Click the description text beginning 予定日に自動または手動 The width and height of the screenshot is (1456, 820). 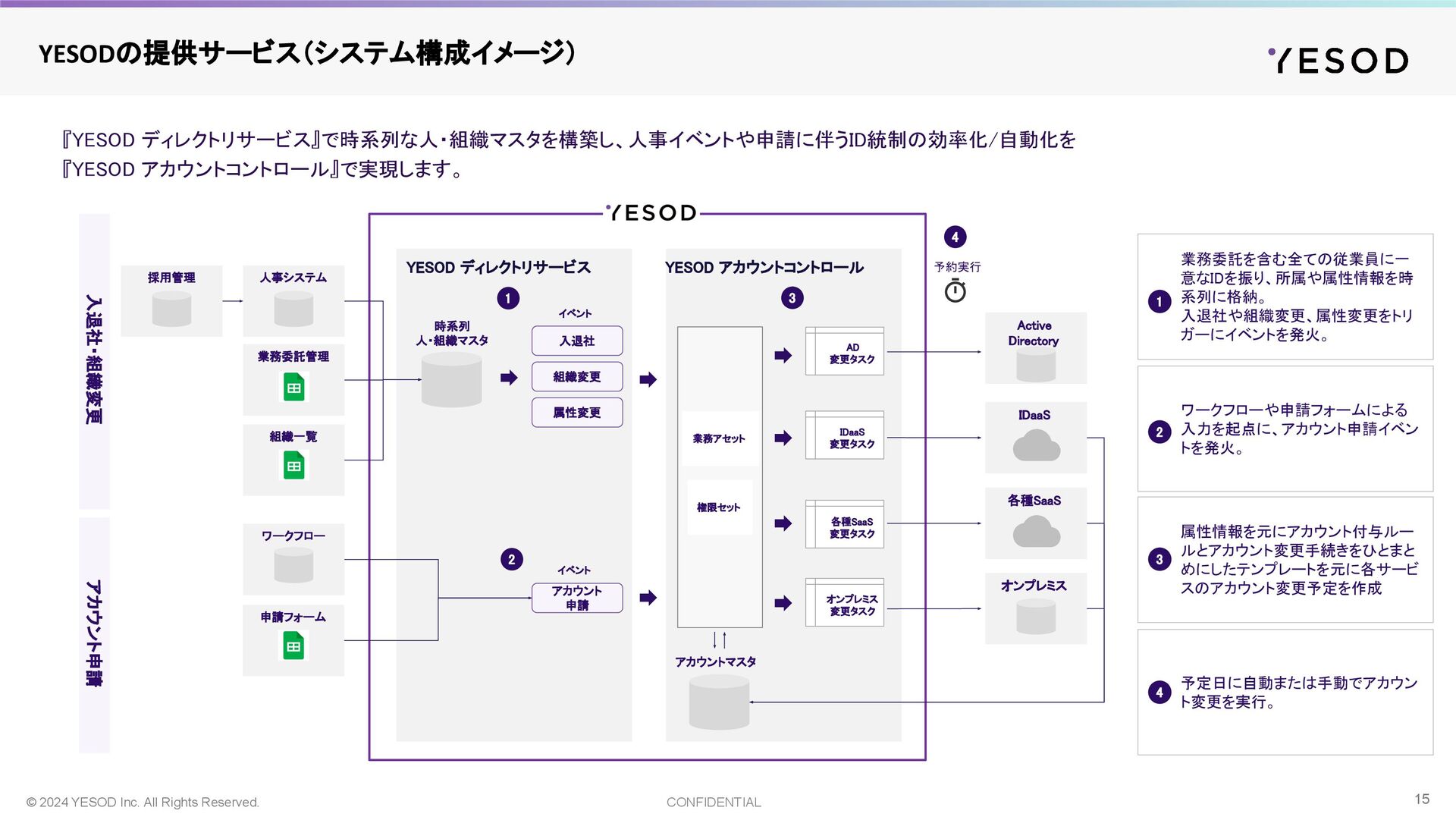tap(1298, 693)
